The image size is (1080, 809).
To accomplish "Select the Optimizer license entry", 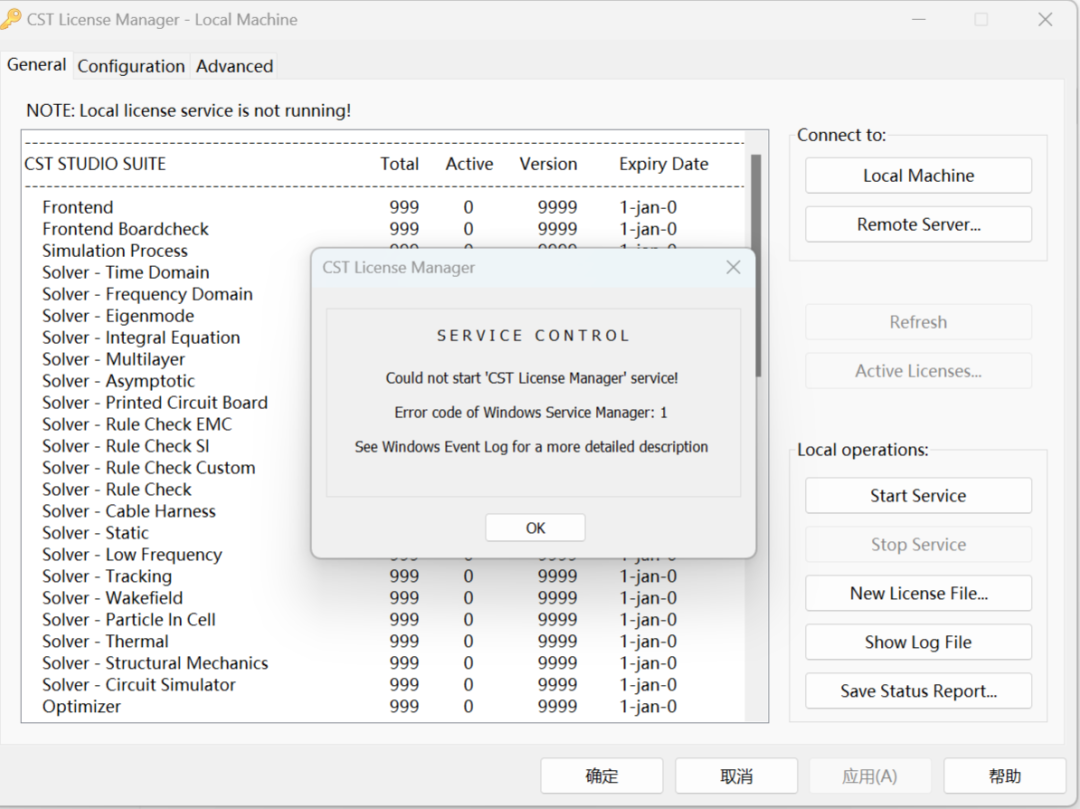I will pos(82,706).
